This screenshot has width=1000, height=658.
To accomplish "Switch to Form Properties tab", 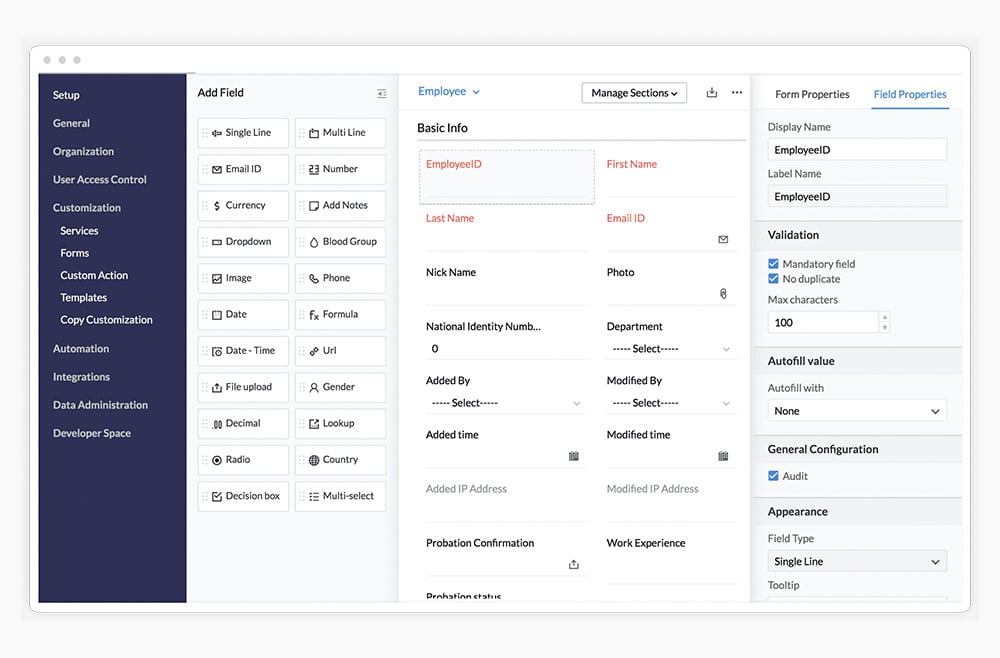I will (x=812, y=94).
